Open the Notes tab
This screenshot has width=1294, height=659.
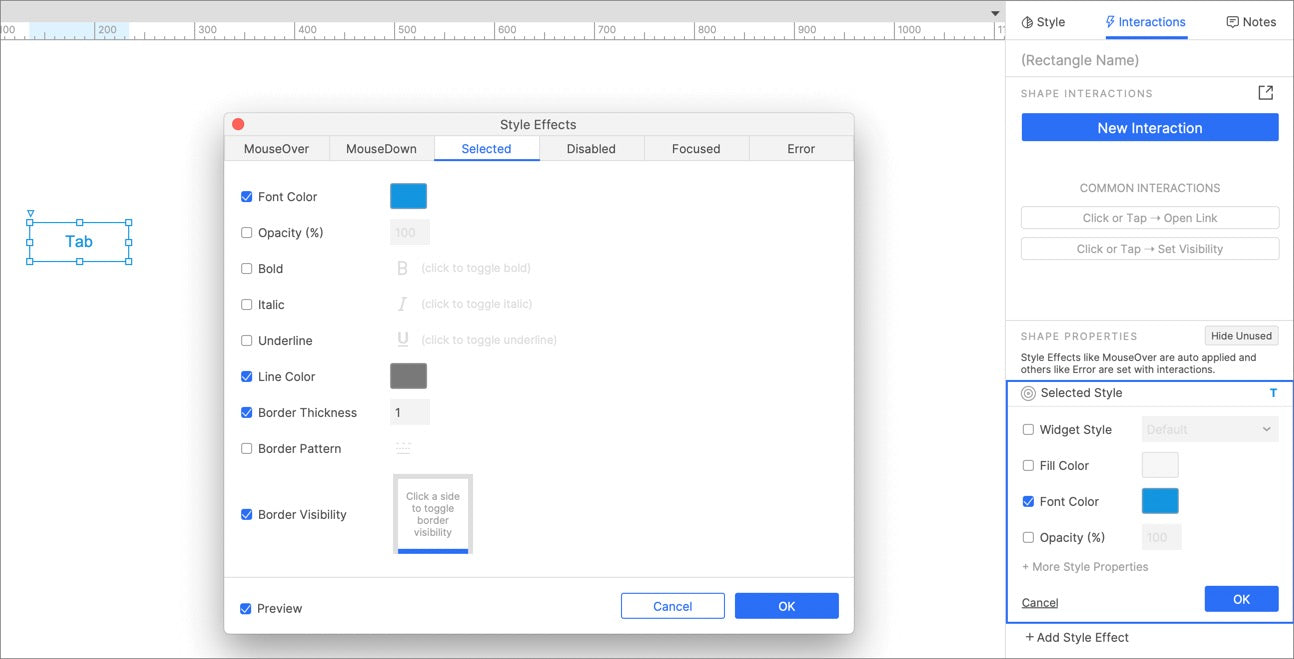point(1251,22)
